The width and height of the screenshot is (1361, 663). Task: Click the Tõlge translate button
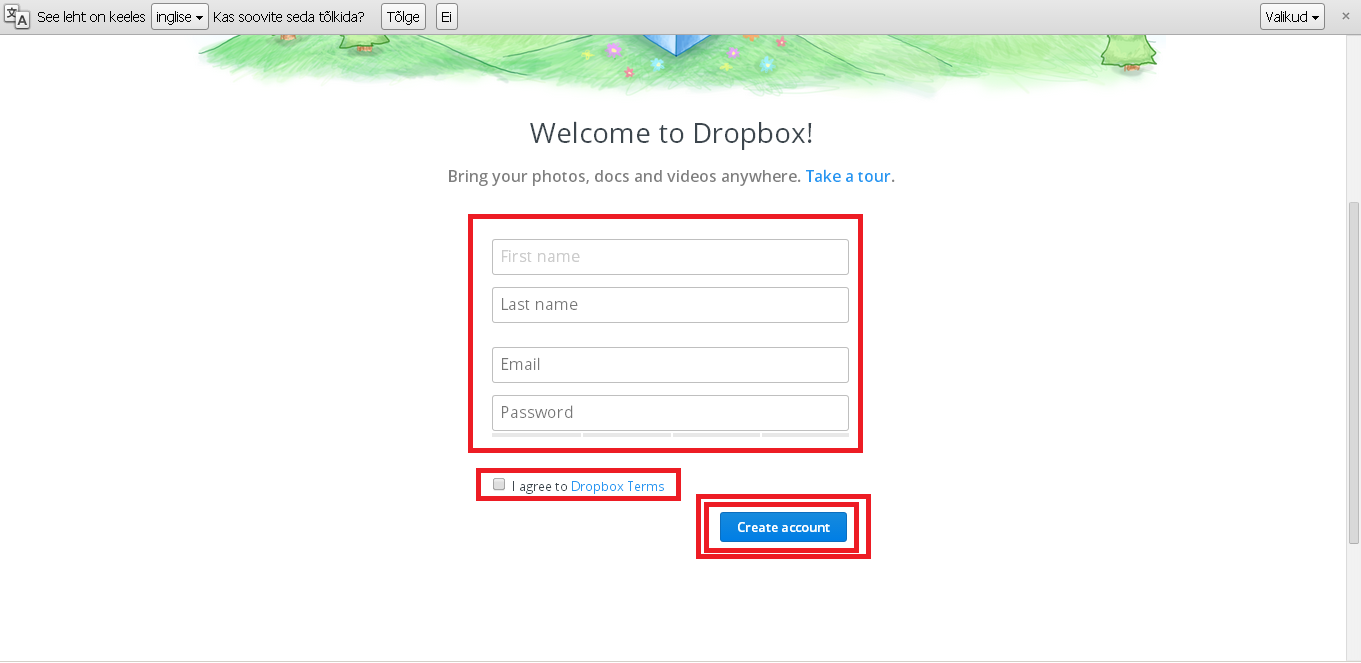pyautogui.click(x=403, y=17)
